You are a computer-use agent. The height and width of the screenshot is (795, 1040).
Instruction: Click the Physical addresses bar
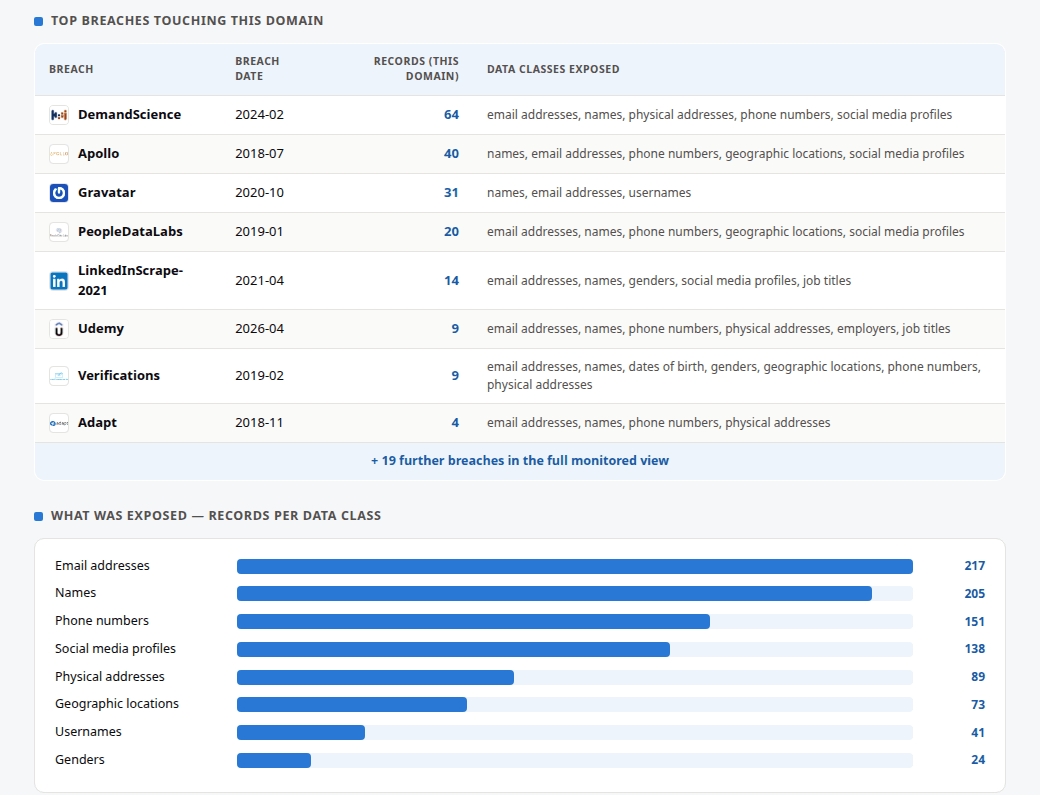point(574,677)
